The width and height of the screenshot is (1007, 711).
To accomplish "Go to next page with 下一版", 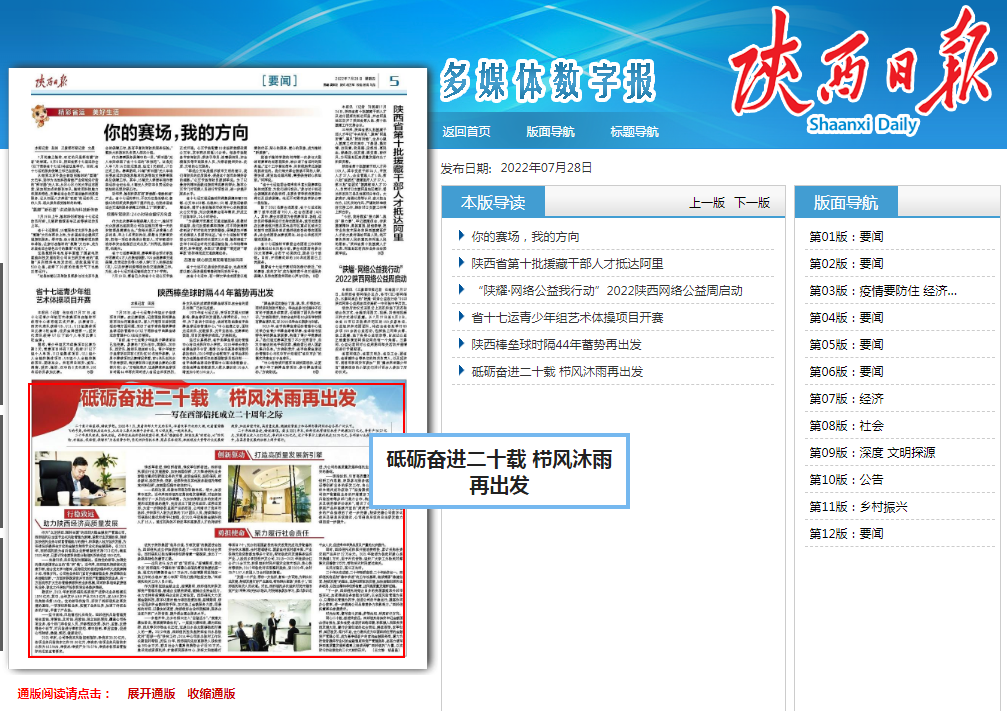I will (x=752, y=203).
